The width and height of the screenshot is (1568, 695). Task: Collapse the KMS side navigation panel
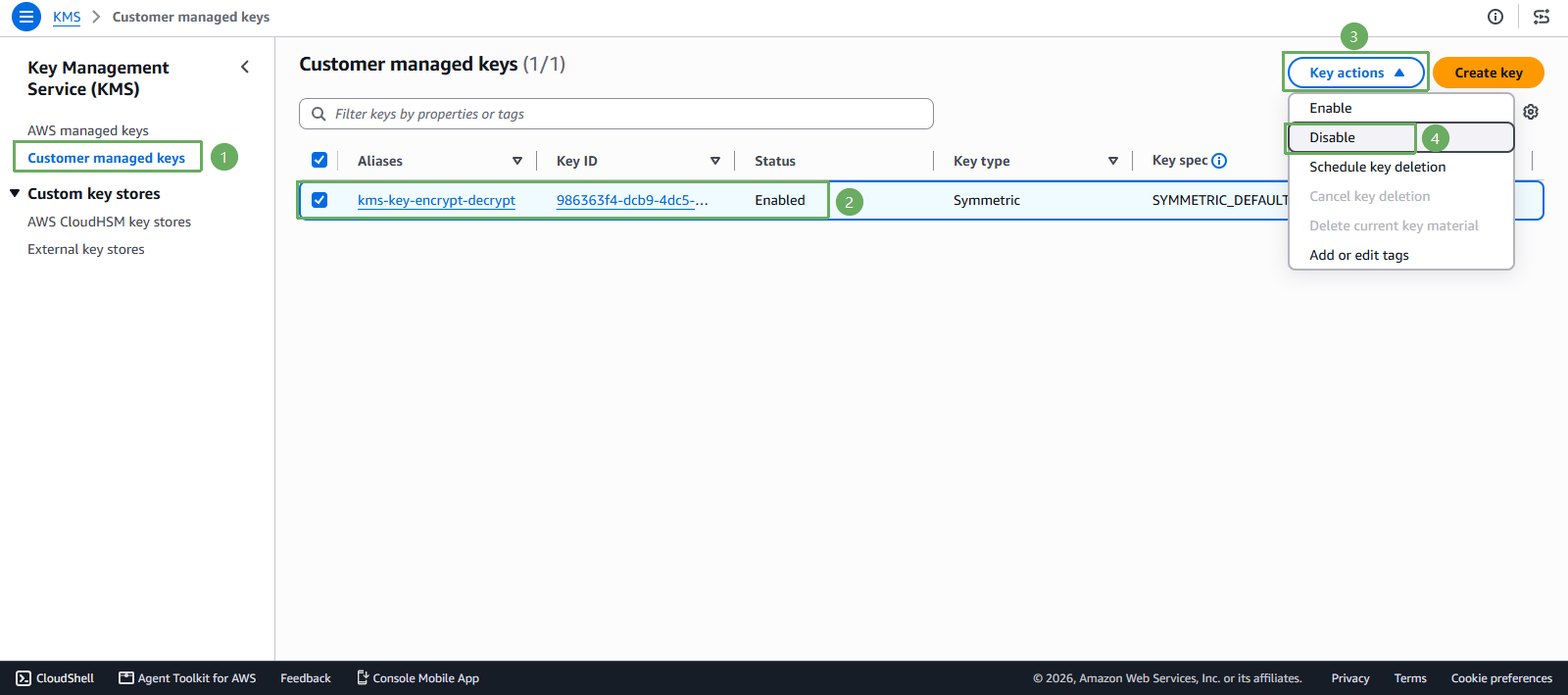click(x=245, y=67)
